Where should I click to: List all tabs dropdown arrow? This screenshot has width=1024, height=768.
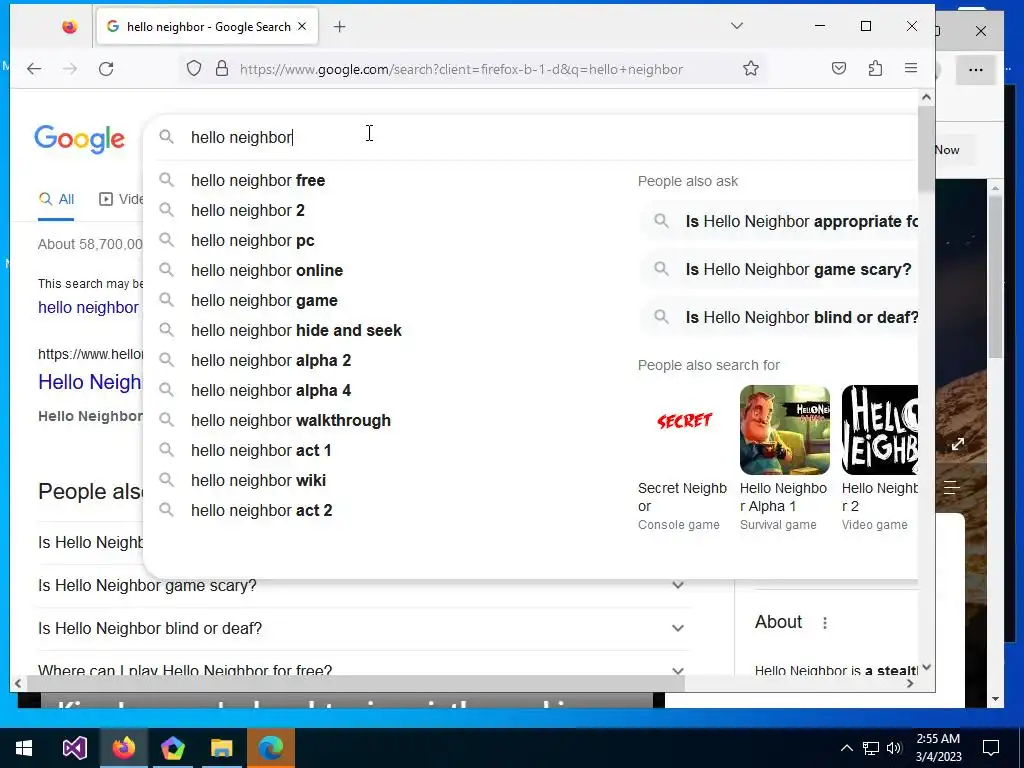[x=737, y=26]
